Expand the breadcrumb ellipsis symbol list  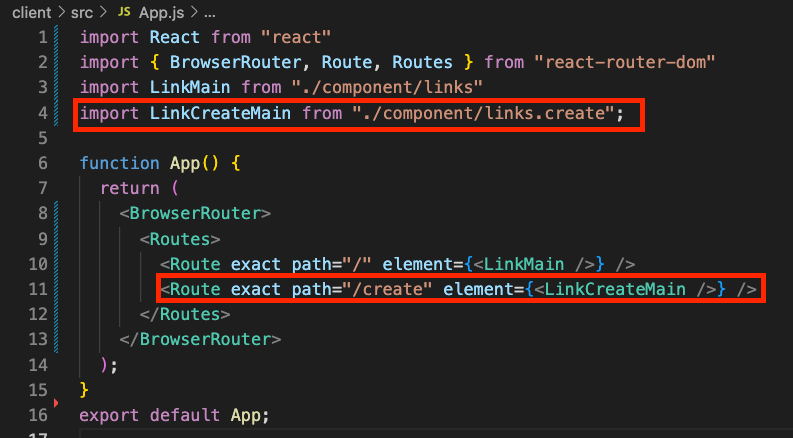(x=209, y=14)
